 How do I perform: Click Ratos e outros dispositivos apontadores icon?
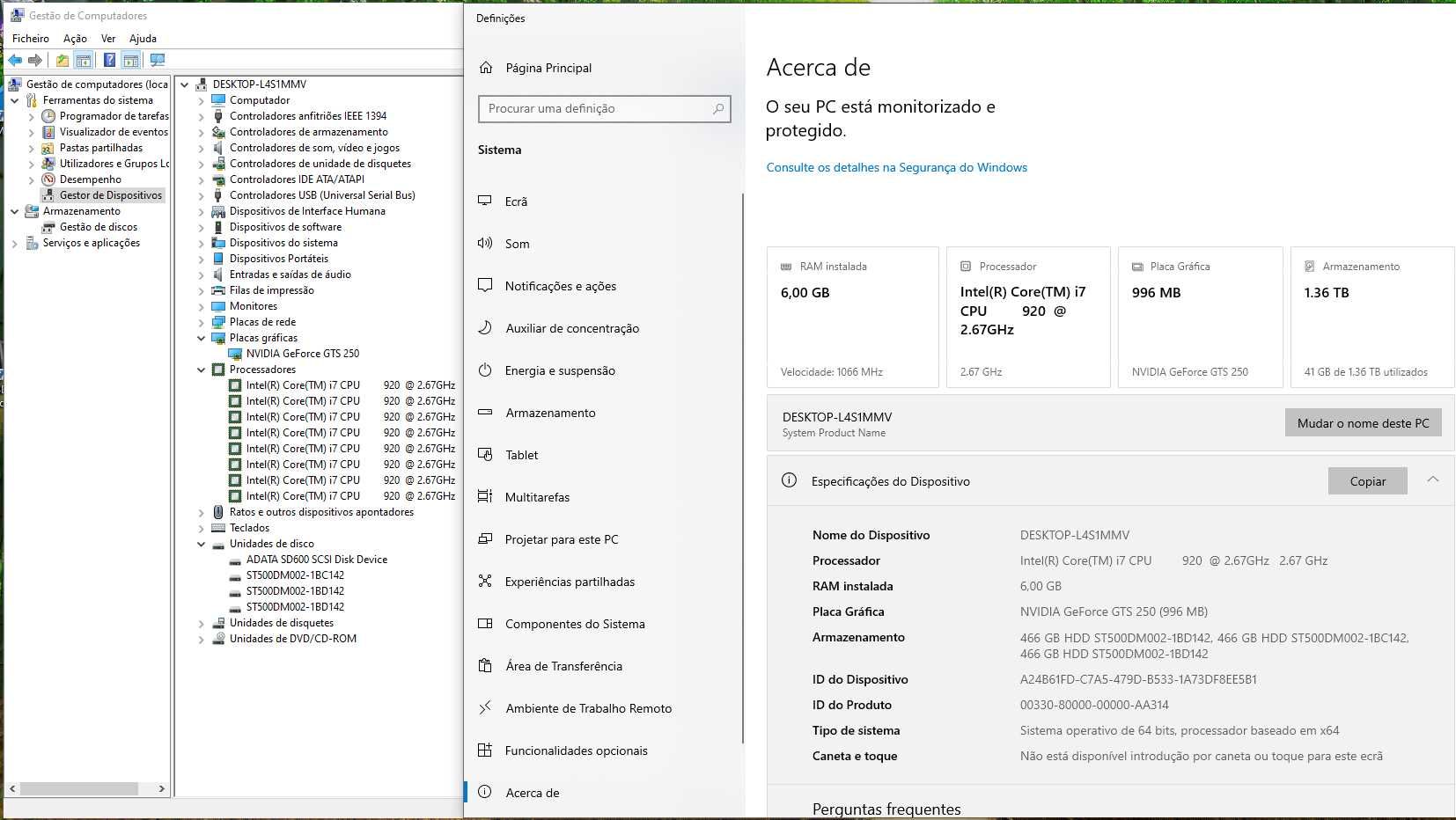(x=218, y=512)
